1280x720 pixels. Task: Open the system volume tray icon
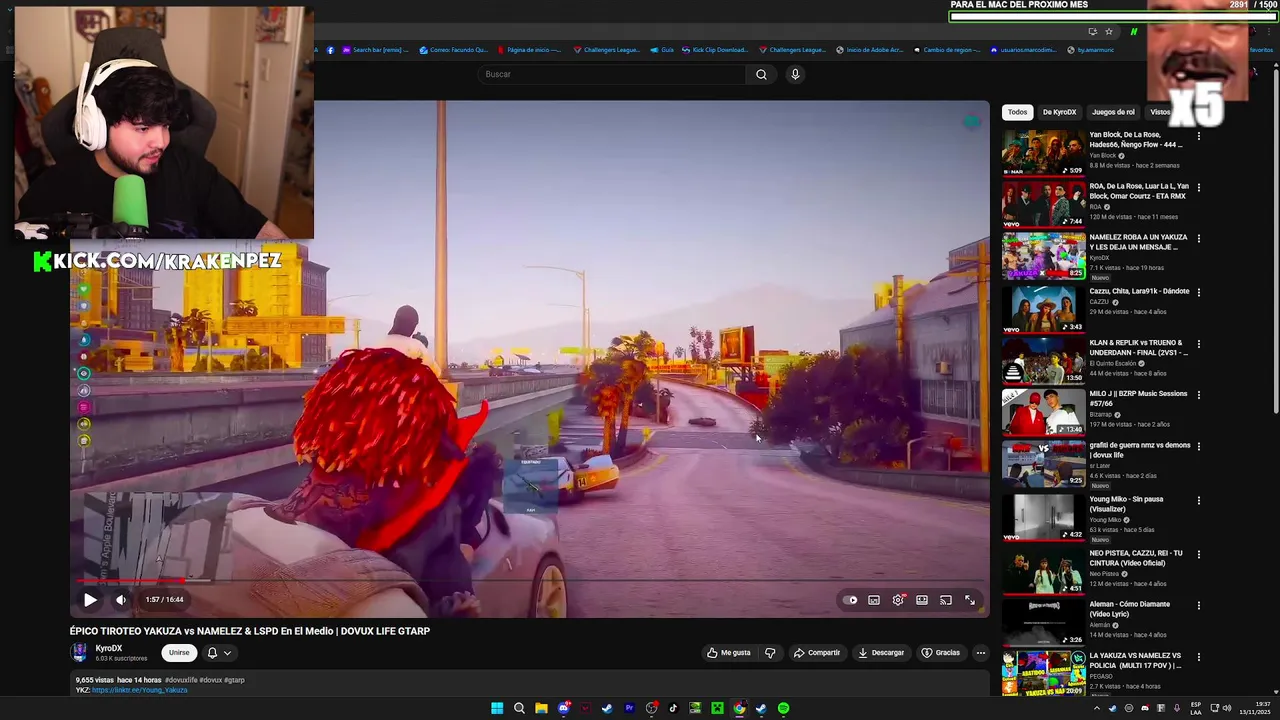[1229, 709]
